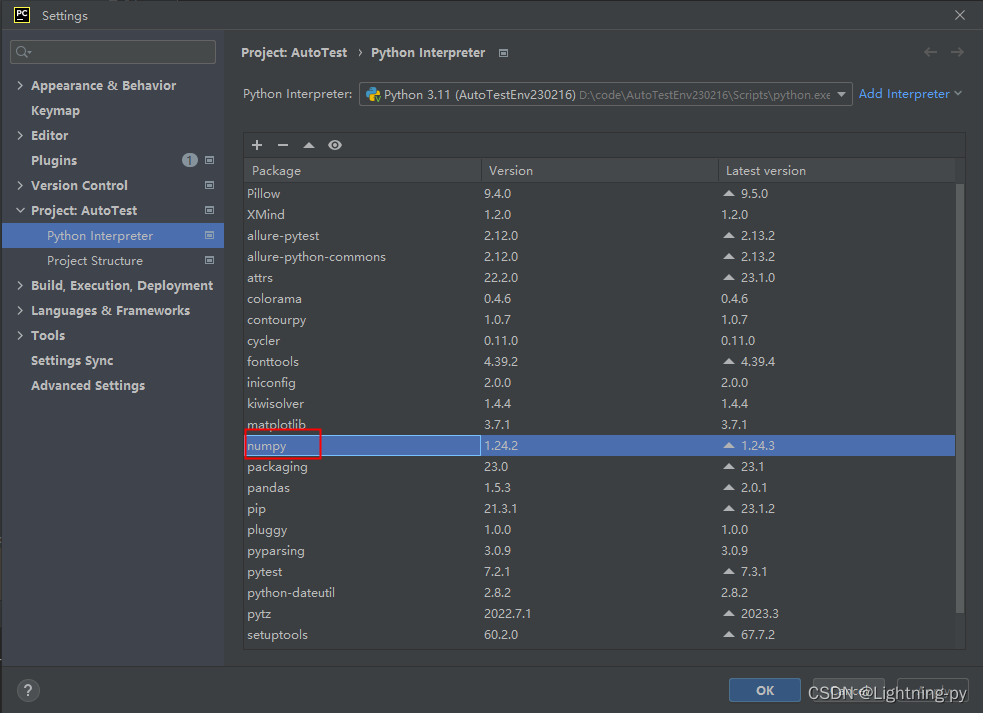Click the upgrade package arrow icon

tap(309, 145)
